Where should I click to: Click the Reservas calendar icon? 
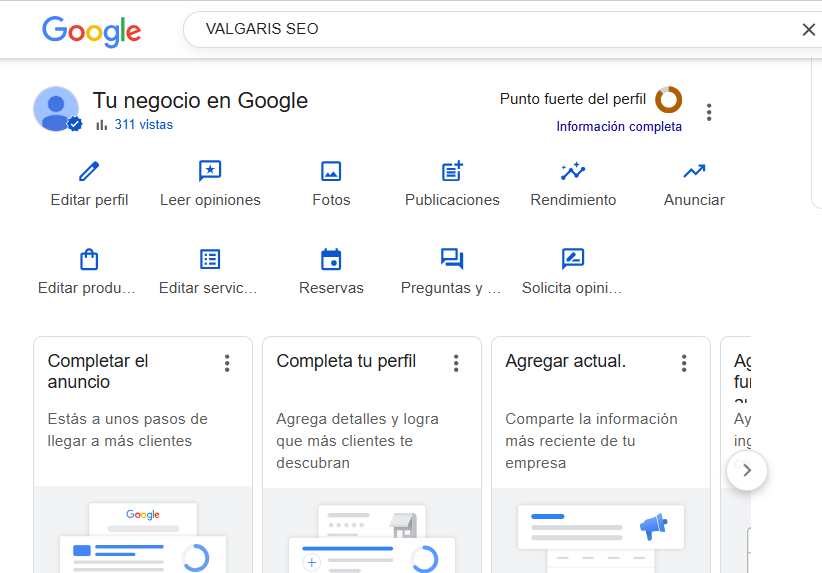pyautogui.click(x=331, y=259)
